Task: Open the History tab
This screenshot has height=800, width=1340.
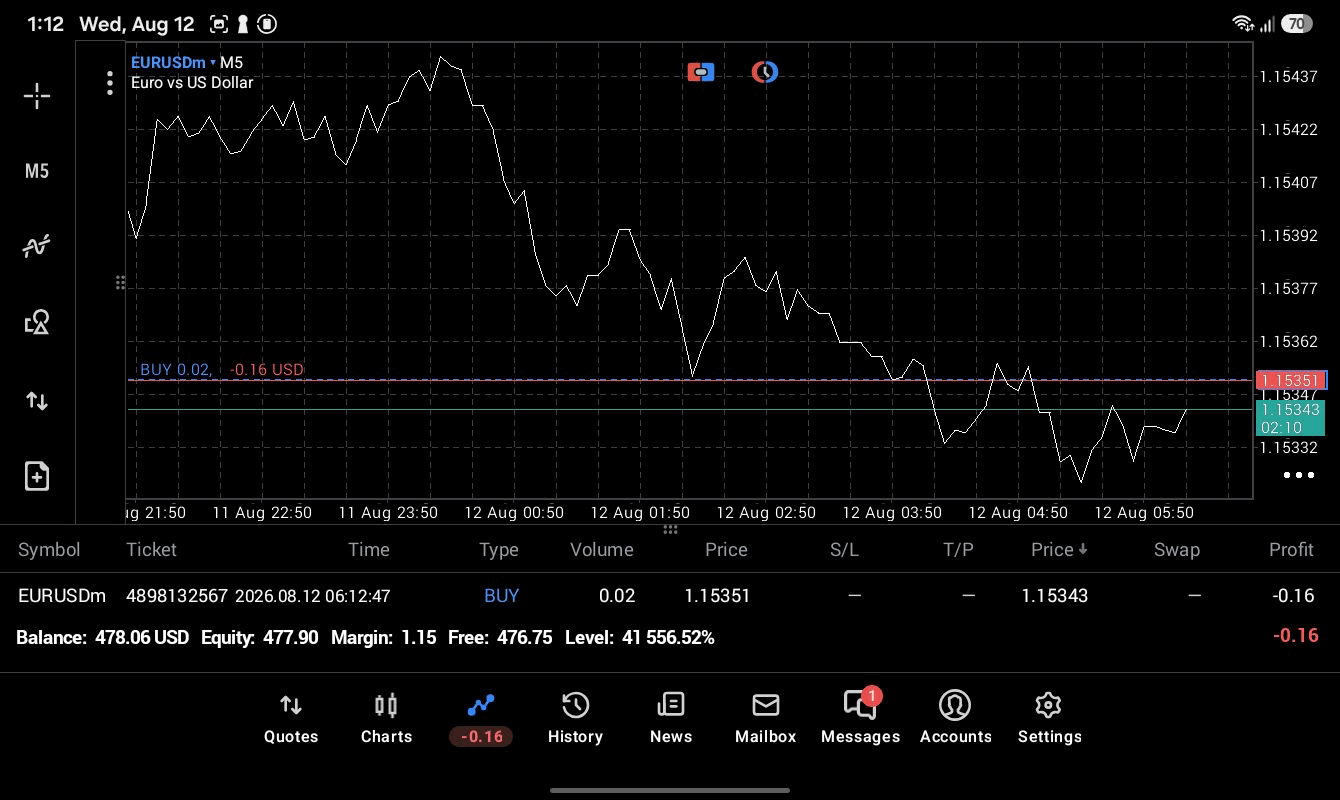Action: coord(575,719)
